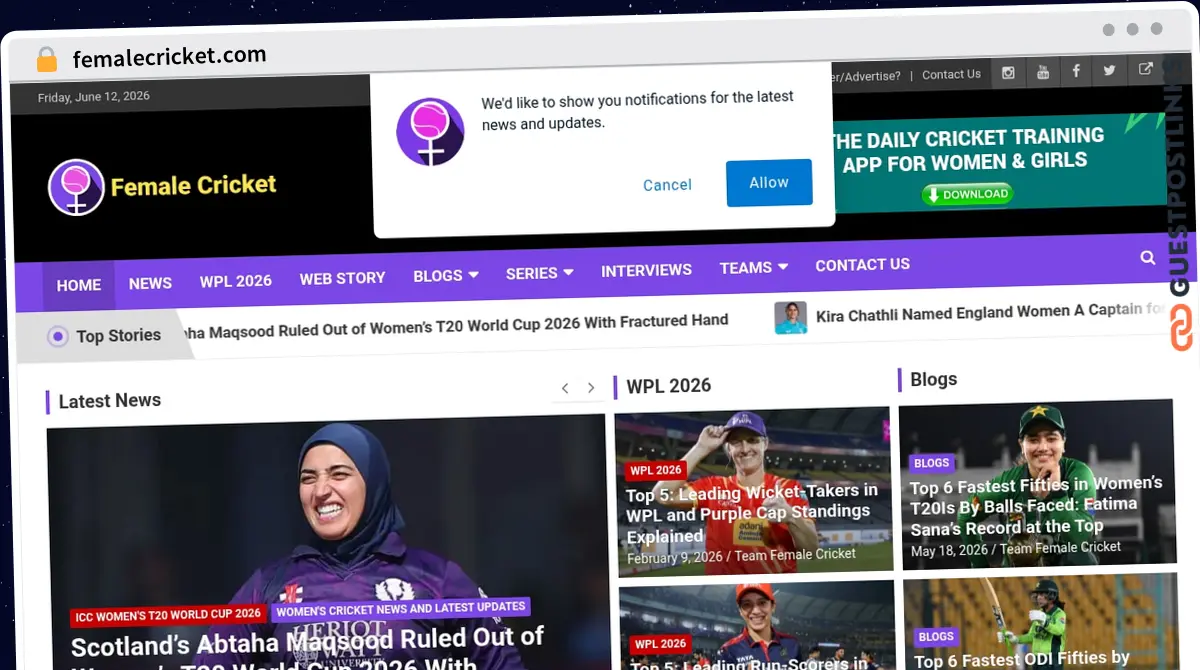
Task: Click the ICC Women's T20 World Cup 2026 tag
Action: pyautogui.click(x=168, y=615)
